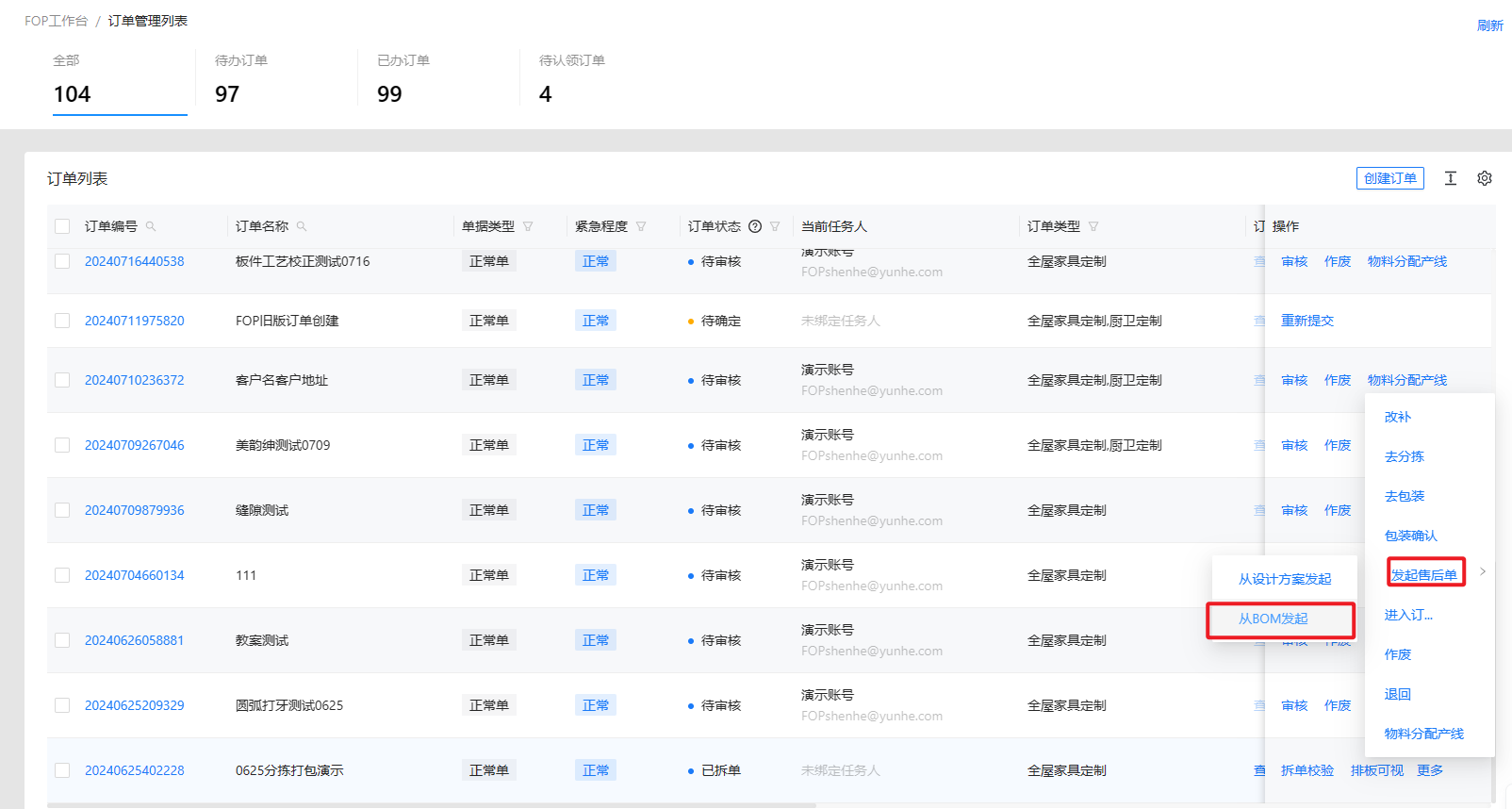Click 刷新 to refresh the page
The height and width of the screenshot is (809, 1512).
[1489, 25]
